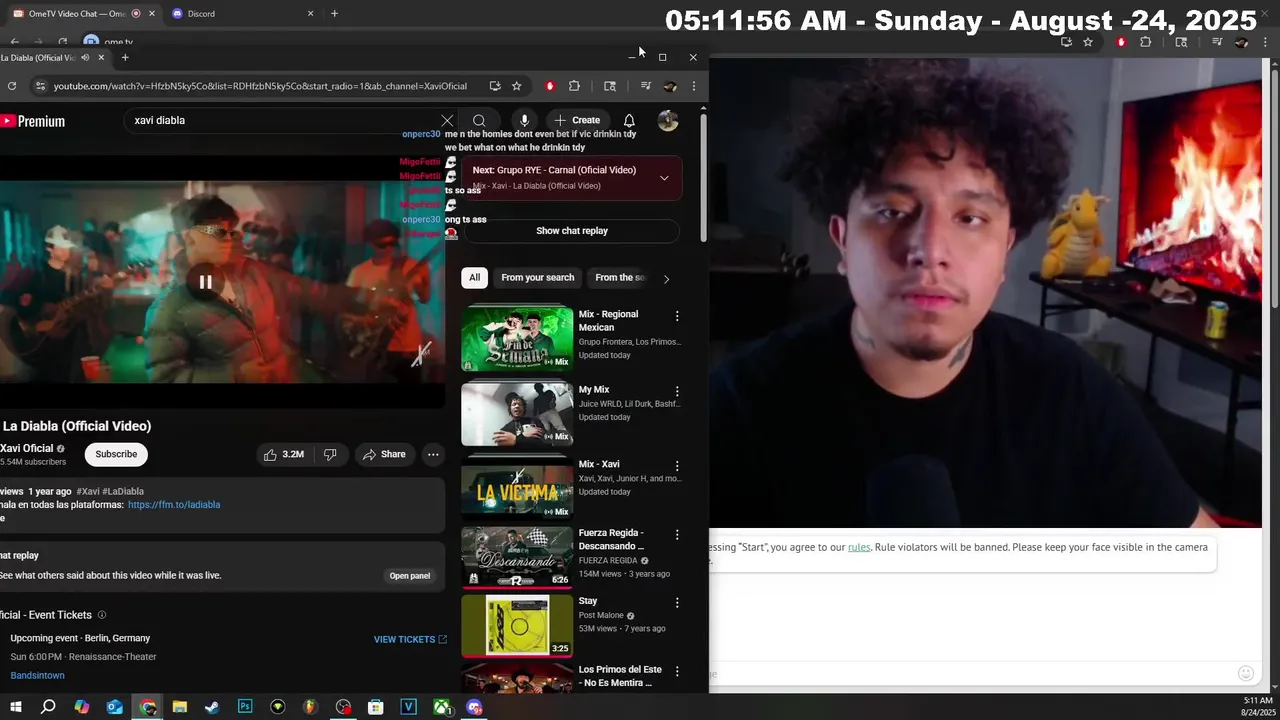
Task: Open Discord from taskbar
Action: pos(474,707)
